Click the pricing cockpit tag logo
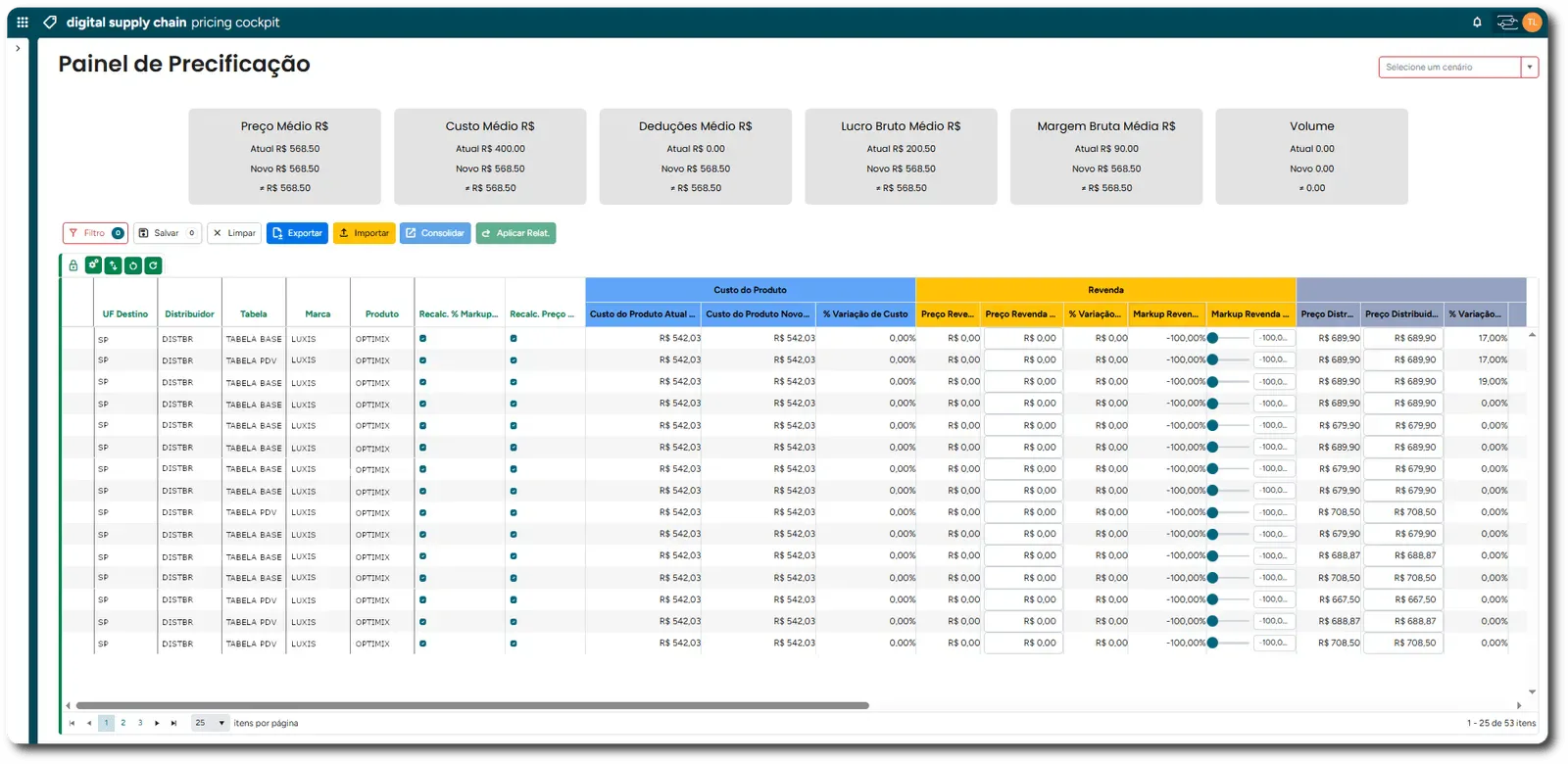Image resolution: width=1568 pixels, height=764 pixels. click(x=50, y=22)
